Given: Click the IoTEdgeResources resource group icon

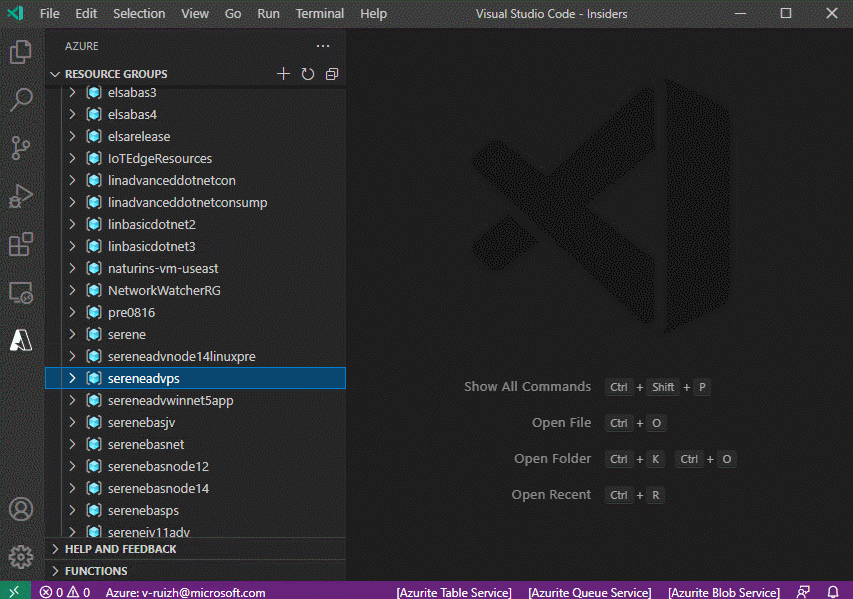Looking at the screenshot, I should (94, 158).
